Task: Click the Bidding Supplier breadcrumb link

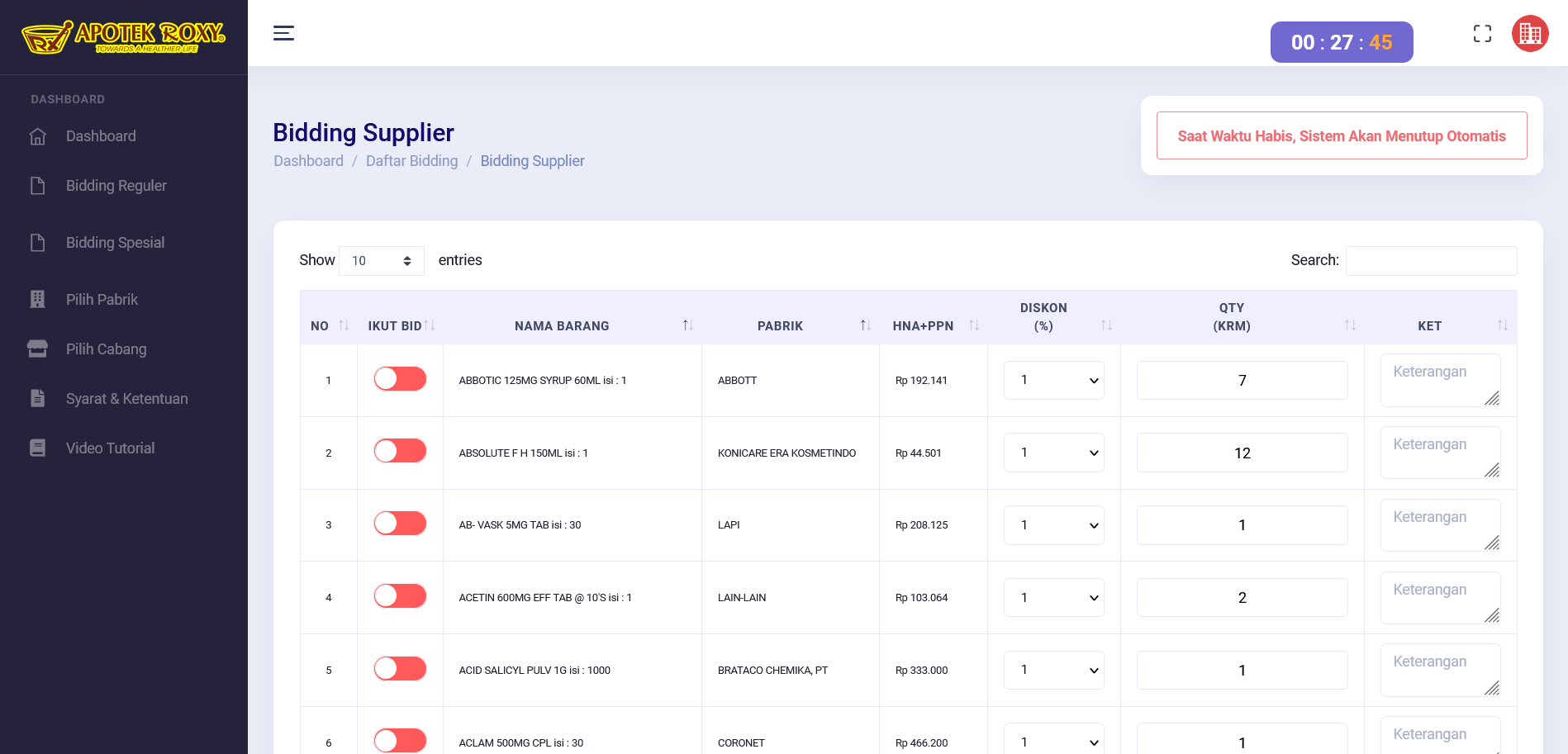Action: coord(532,161)
